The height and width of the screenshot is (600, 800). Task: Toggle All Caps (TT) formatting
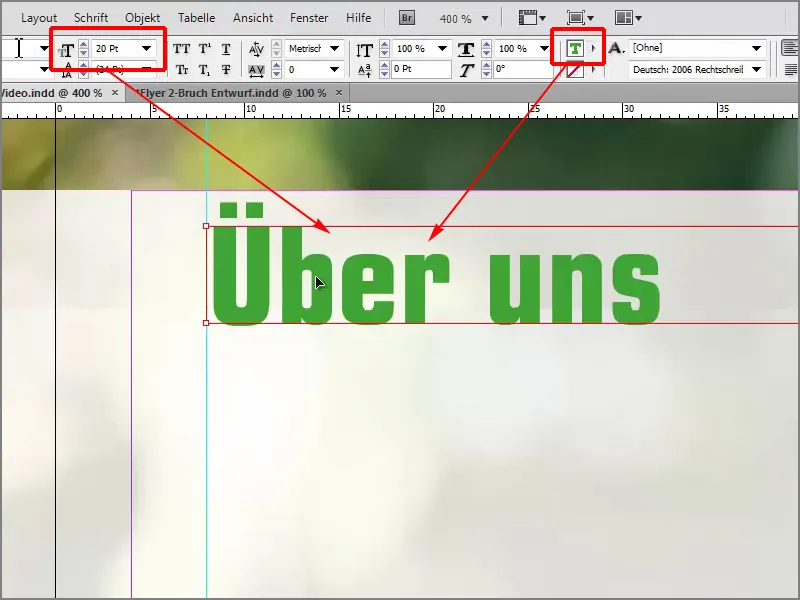pos(181,48)
